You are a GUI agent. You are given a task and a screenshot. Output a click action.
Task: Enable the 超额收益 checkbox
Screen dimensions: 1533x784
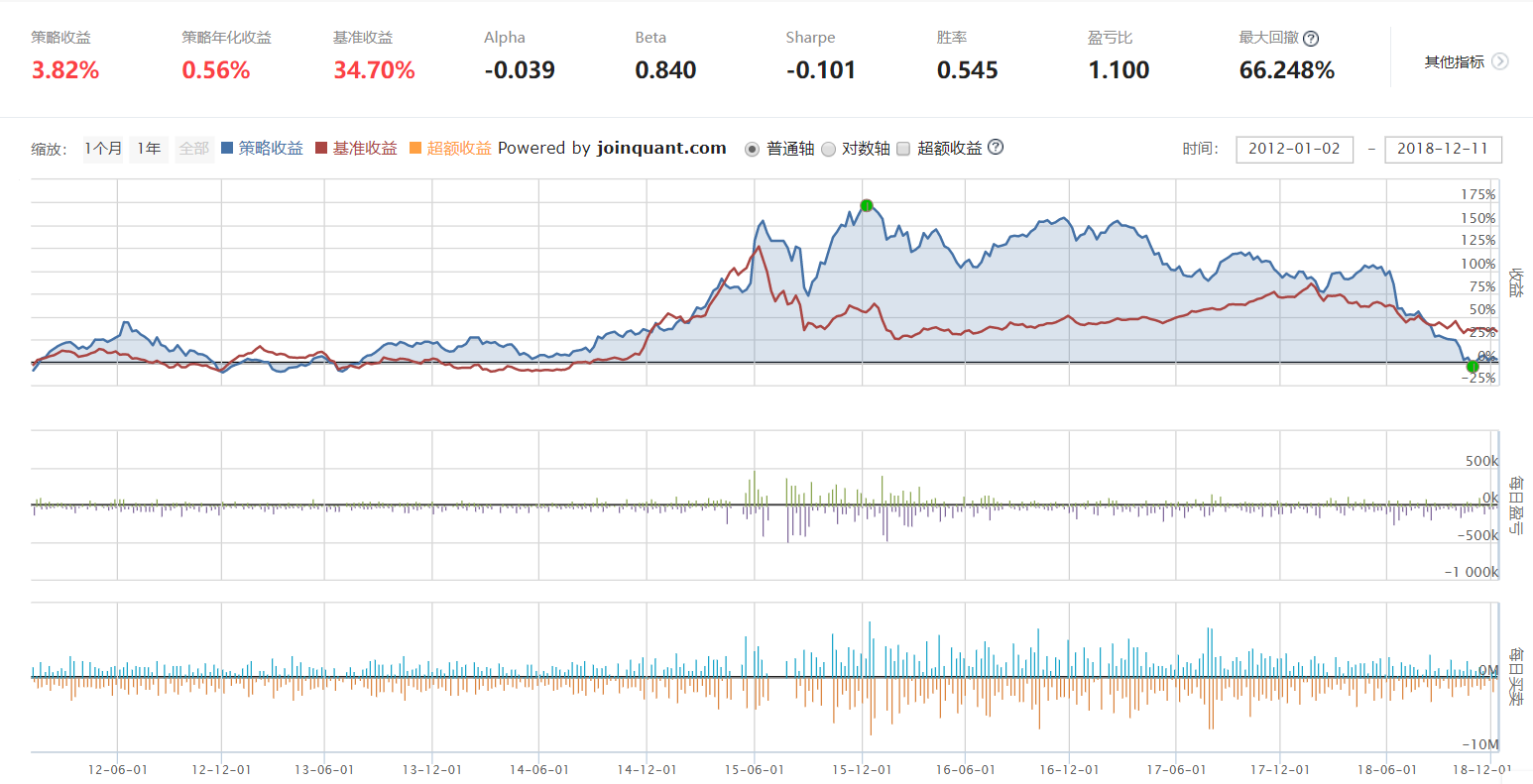[903, 149]
